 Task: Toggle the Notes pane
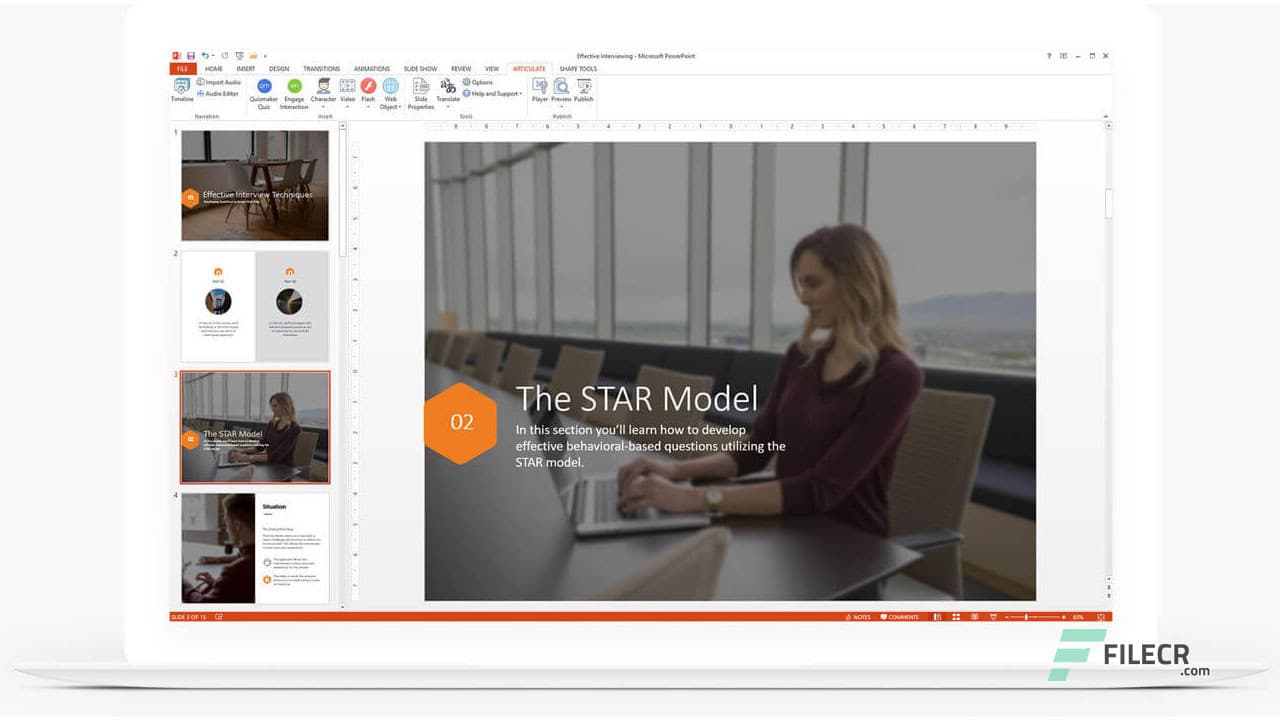(x=859, y=617)
